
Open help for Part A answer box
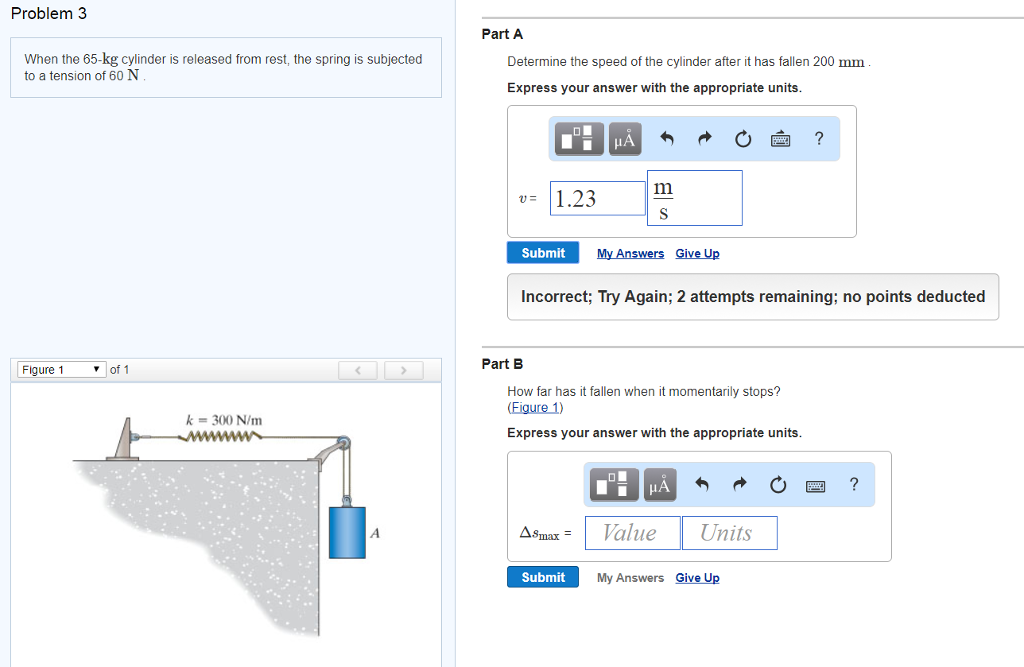[819, 139]
